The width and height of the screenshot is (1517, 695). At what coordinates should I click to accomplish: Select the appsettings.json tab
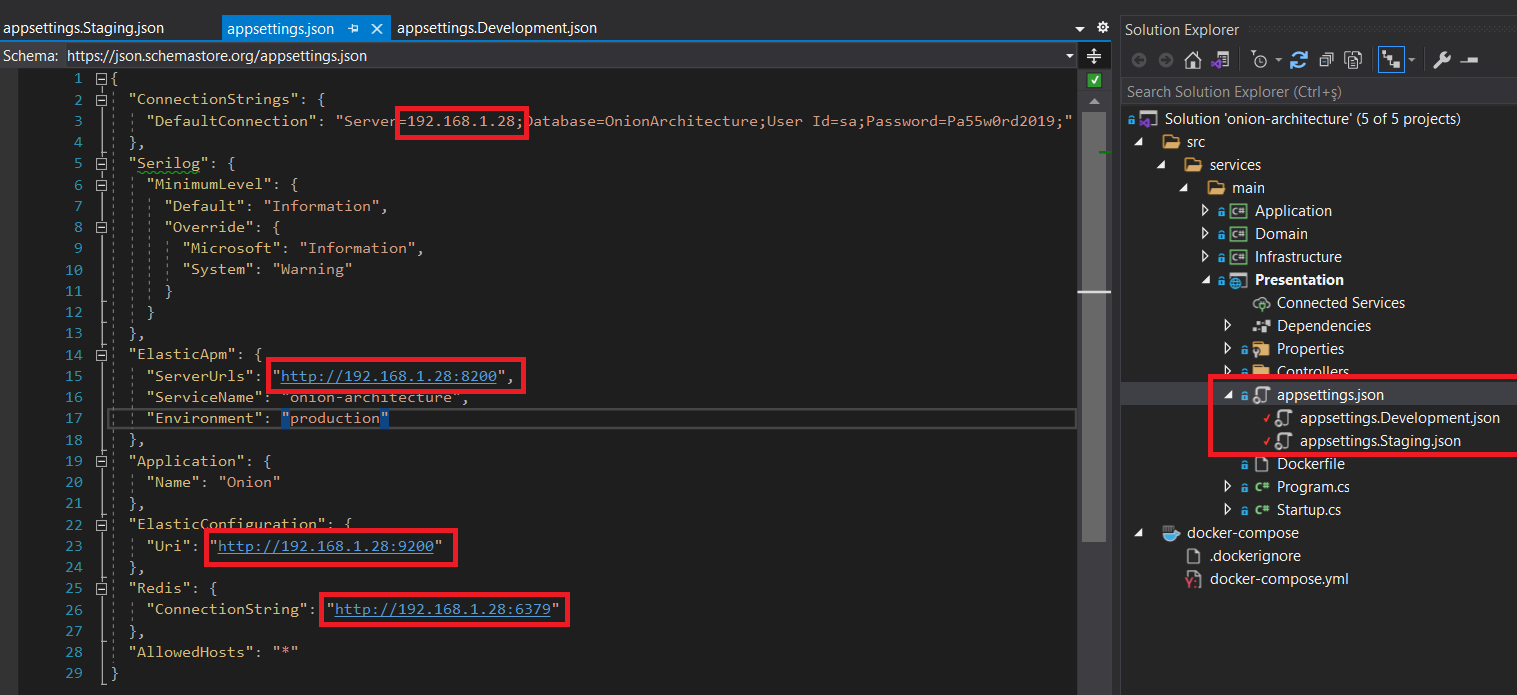(281, 28)
